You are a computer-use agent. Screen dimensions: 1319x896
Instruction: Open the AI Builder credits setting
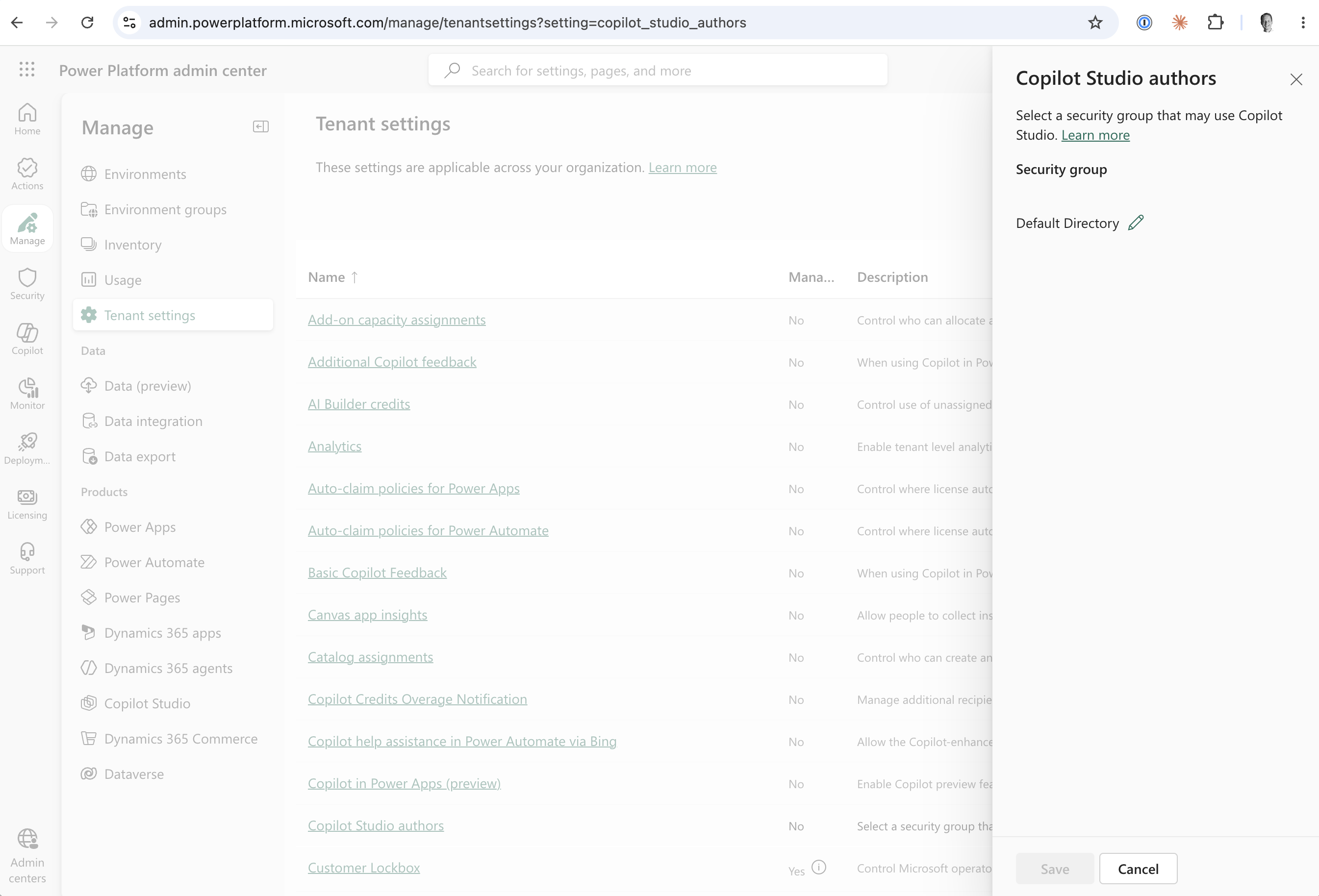[359, 404]
